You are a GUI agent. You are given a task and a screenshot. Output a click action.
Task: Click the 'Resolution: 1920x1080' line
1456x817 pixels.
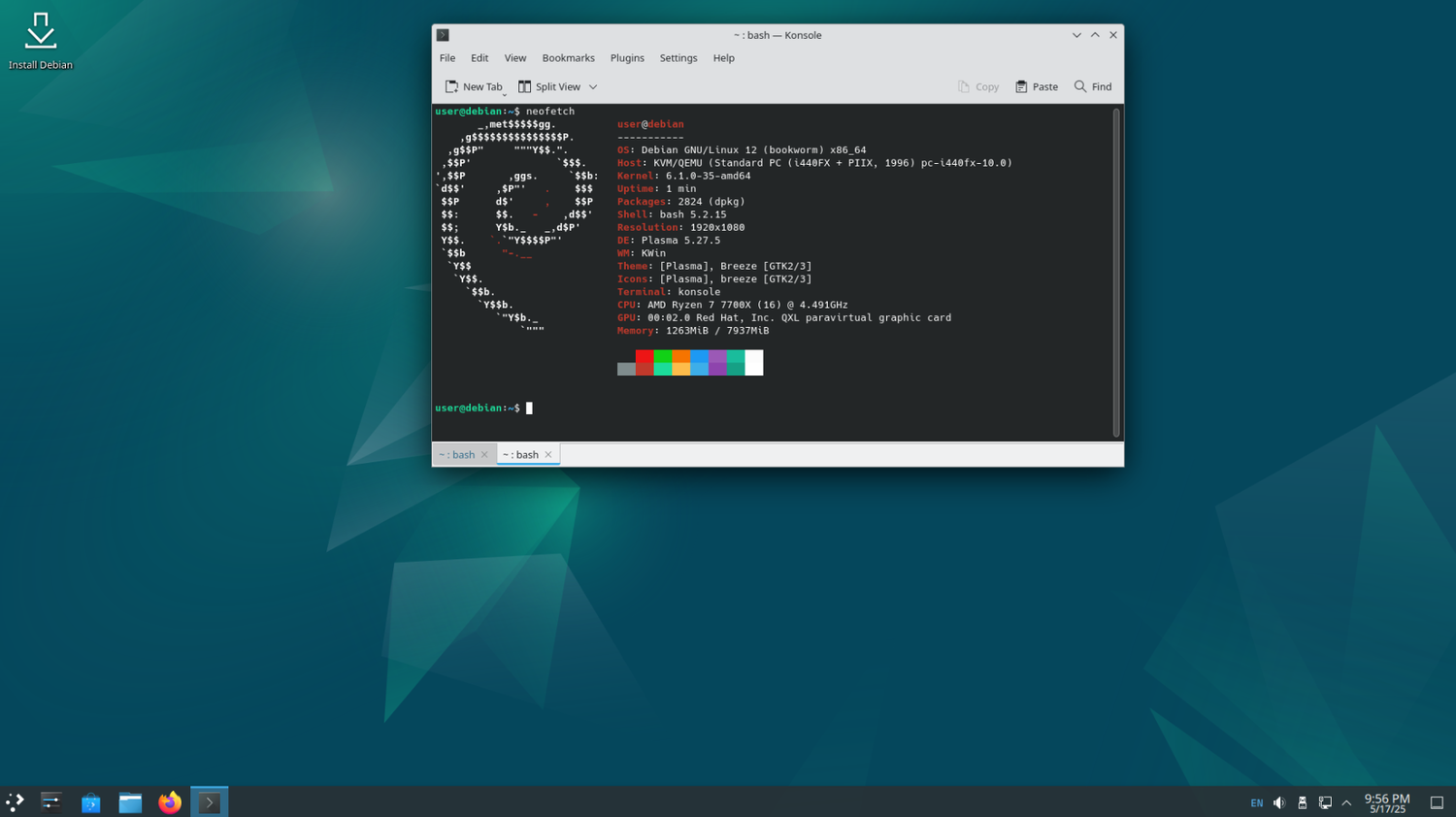[681, 227]
